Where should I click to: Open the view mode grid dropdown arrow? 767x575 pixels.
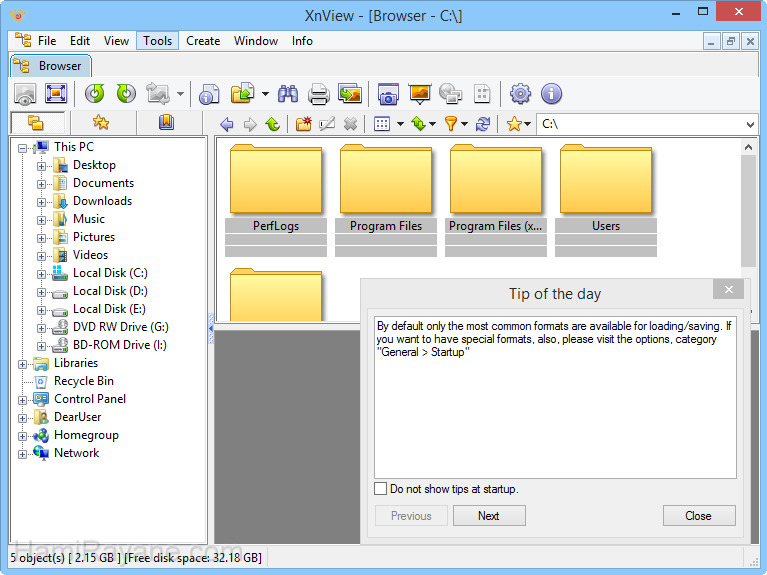(400, 124)
